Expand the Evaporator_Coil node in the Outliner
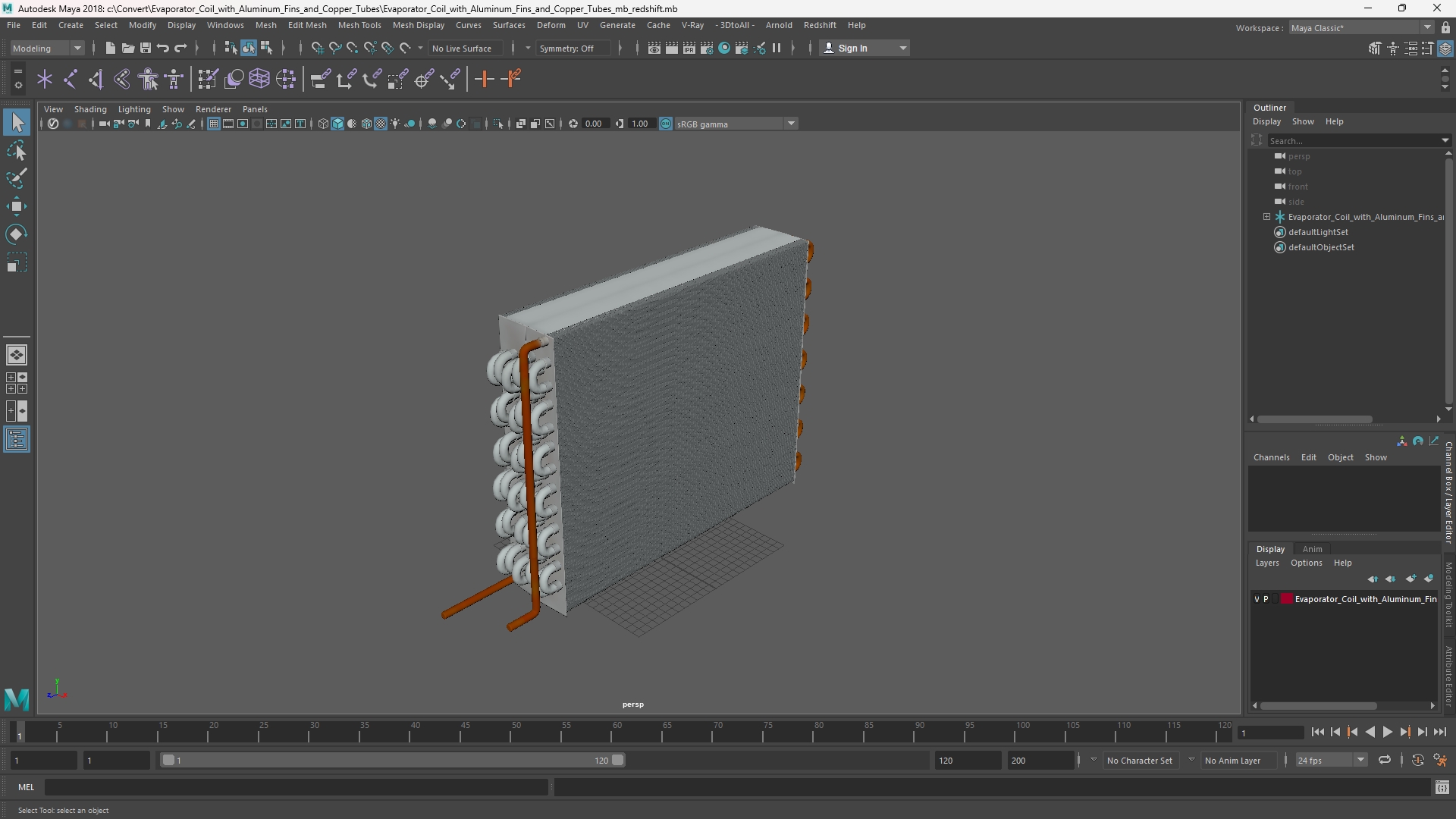Viewport: 1456px width, 819px height. (x=1266, y=217)
